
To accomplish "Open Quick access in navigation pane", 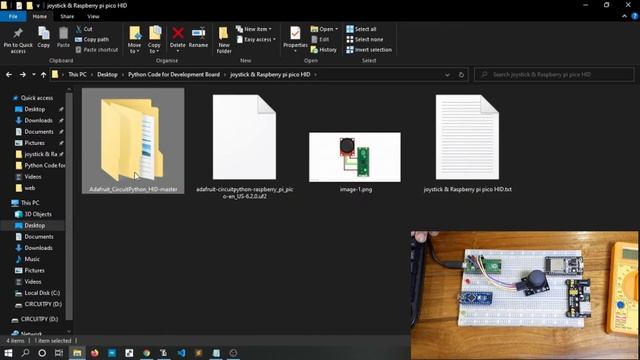I will [37, 98].
